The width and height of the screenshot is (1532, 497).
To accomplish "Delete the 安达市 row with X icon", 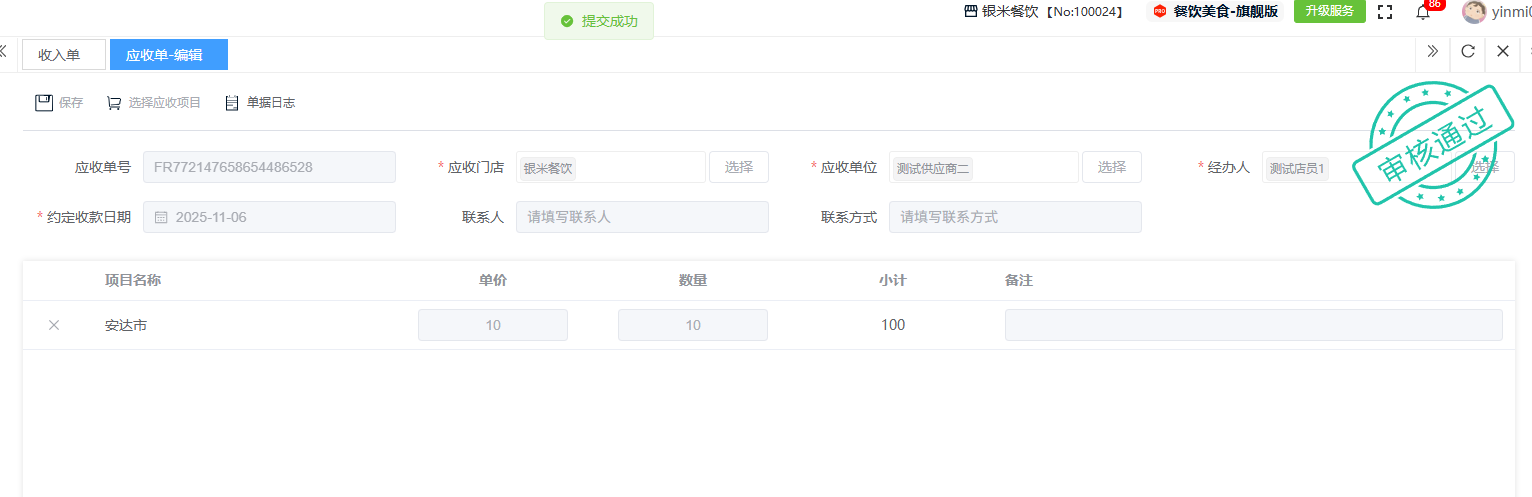I will pos(54,325).
